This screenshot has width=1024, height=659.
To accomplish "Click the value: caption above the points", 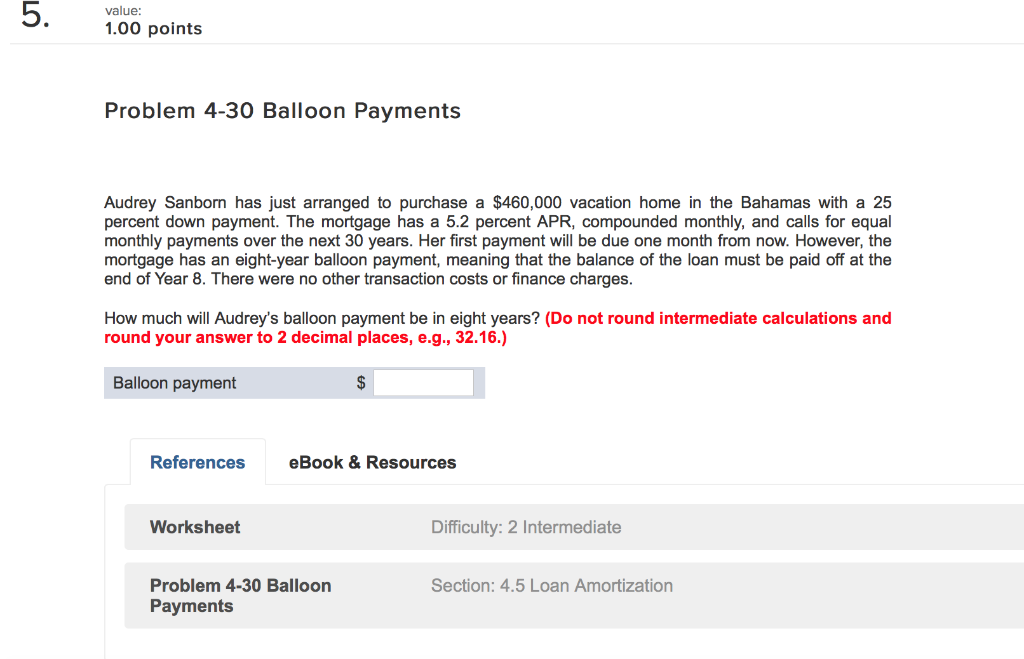I will 118,11.
